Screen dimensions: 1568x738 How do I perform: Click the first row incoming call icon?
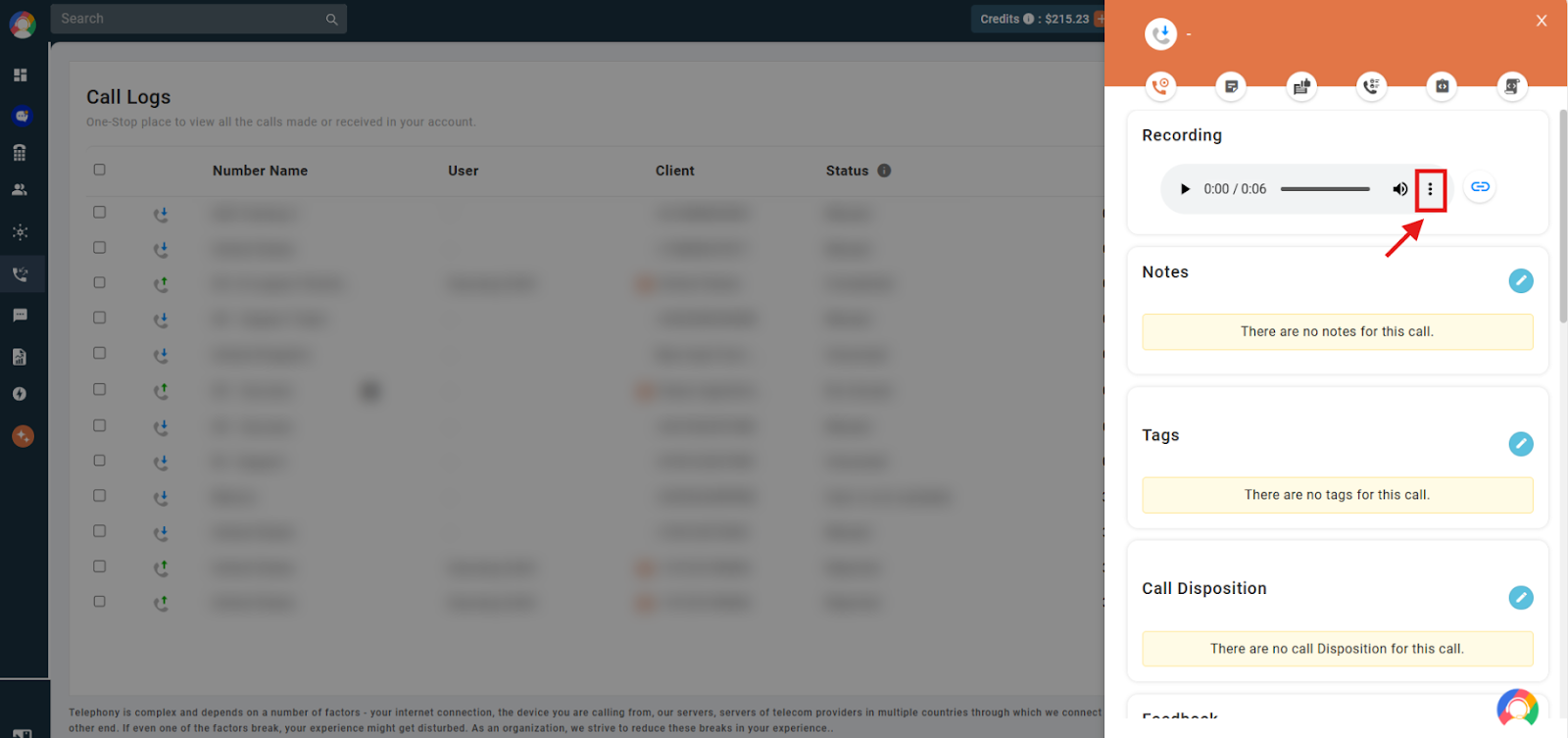[x=161, y=214]
